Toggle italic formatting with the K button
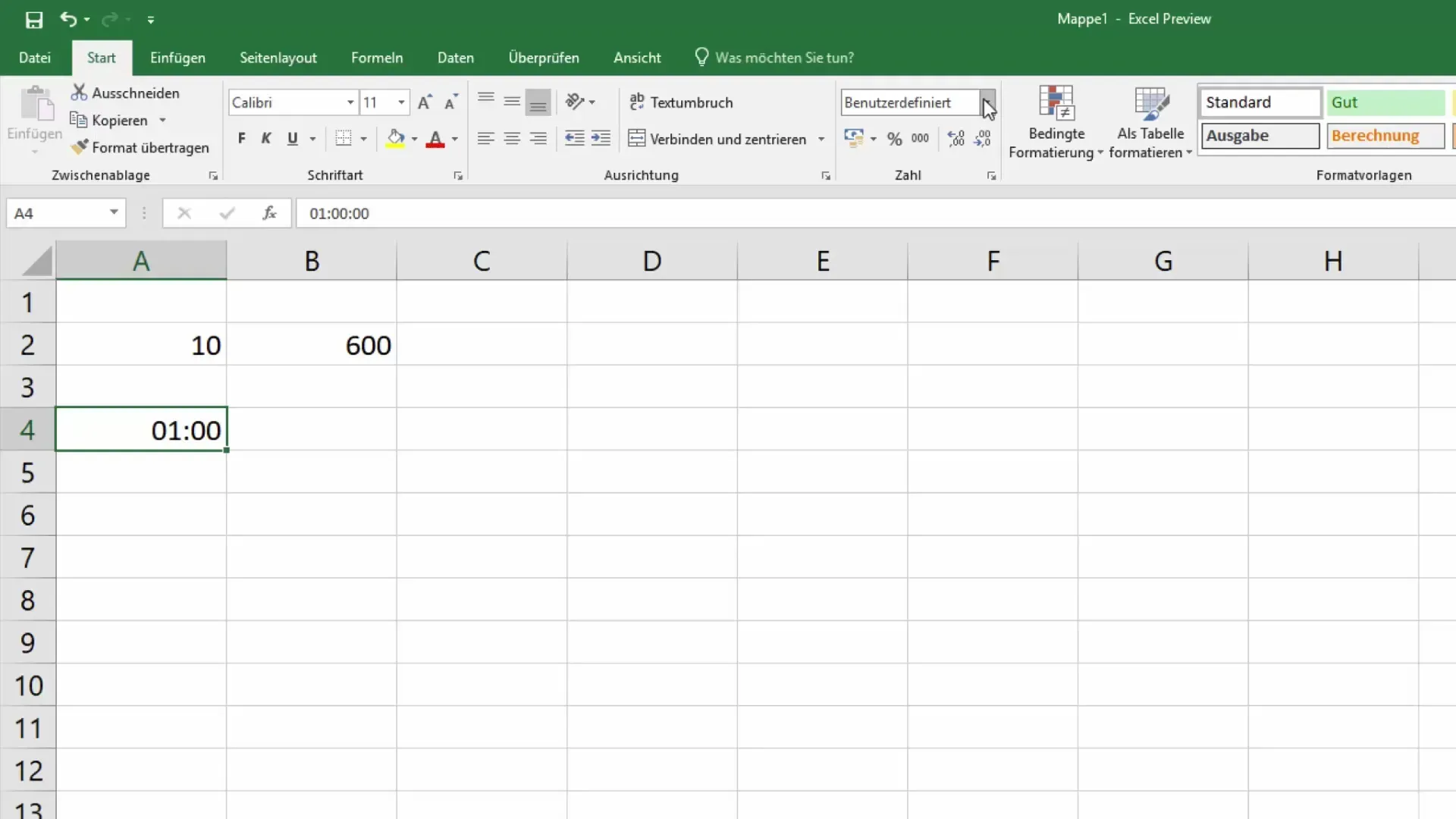1456x819 pixels. pos(266,139)
